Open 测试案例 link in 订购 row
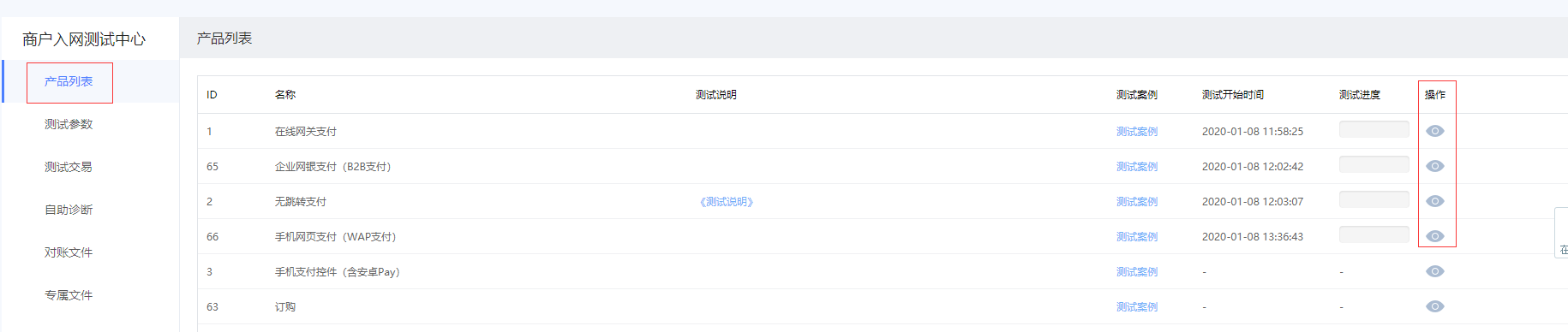 click(1136, 307)
